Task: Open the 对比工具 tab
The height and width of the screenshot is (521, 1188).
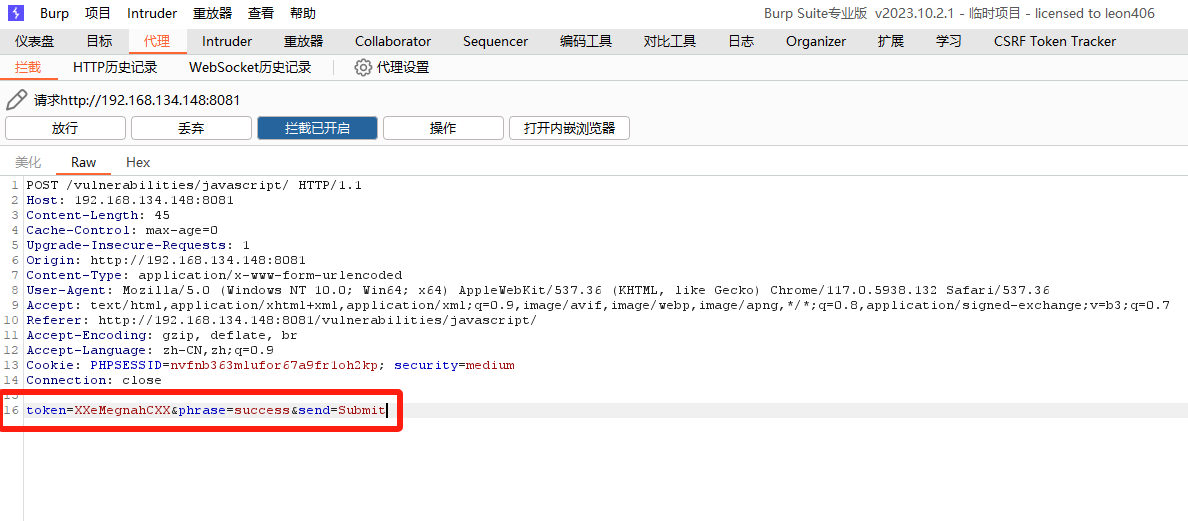Action: (x=670, y=42)
